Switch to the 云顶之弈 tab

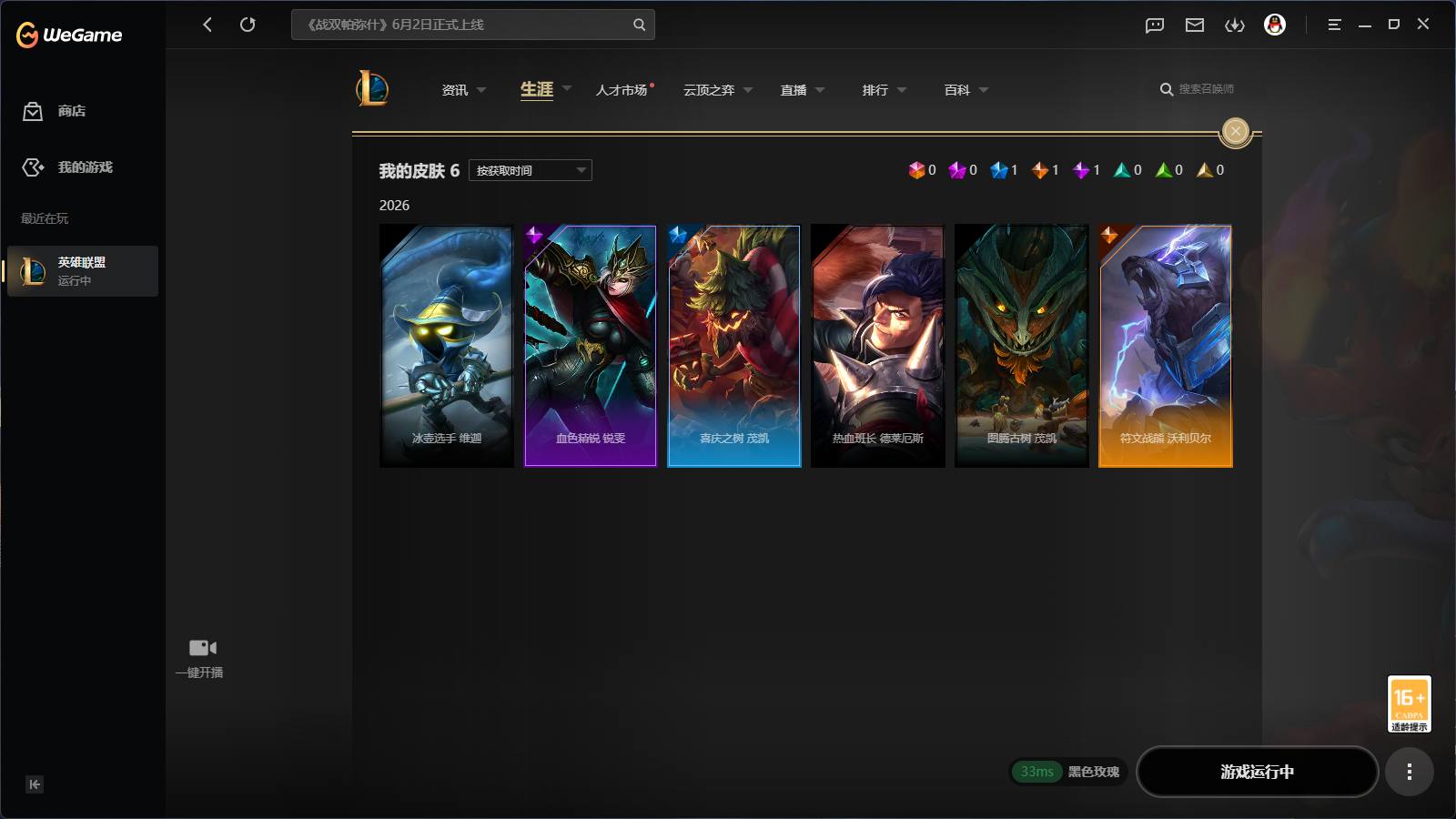(709, 90)
